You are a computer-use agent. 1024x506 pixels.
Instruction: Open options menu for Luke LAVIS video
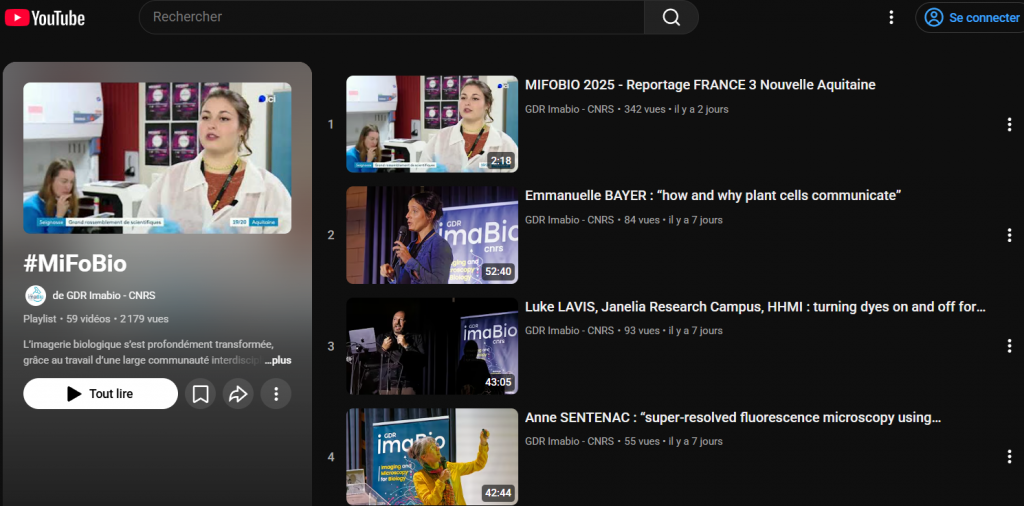1009,346
